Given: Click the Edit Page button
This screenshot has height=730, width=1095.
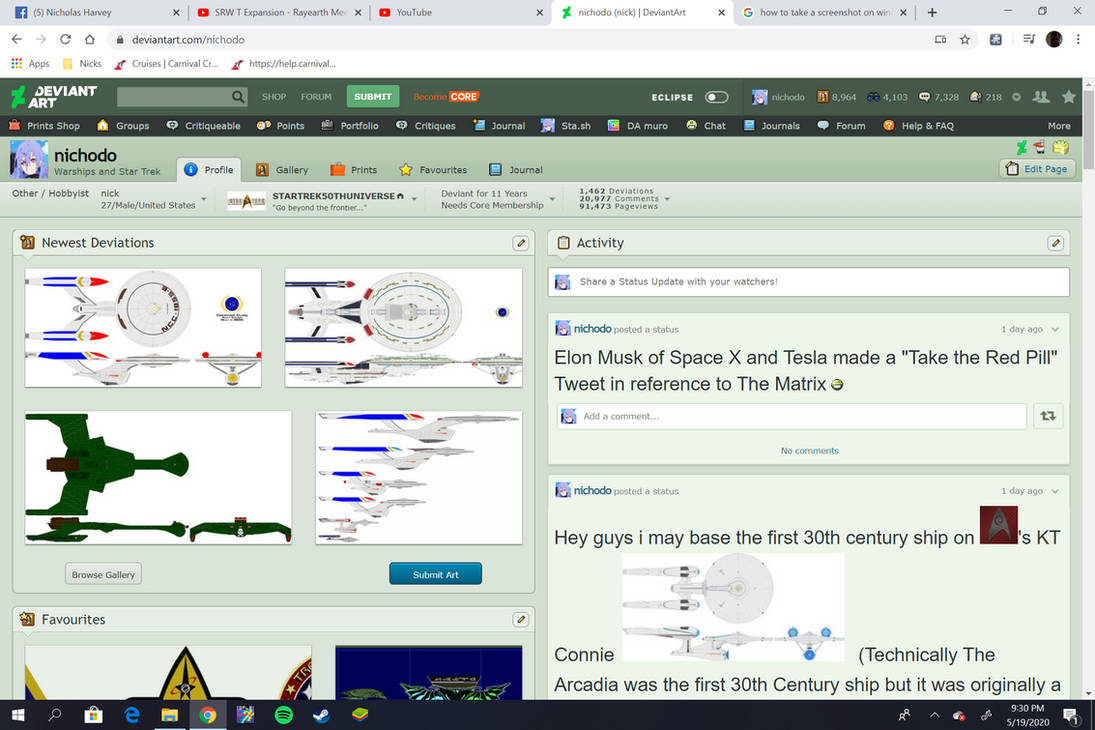Looking at the screenshot, I should pyautogui.click(x=1038, y=169).
